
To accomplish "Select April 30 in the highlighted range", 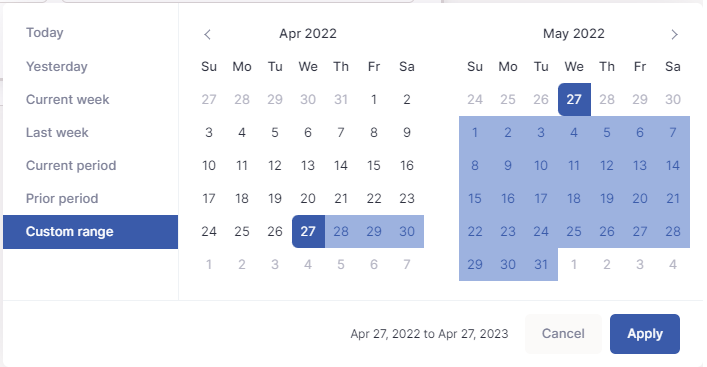I will [x=407, y=232].
